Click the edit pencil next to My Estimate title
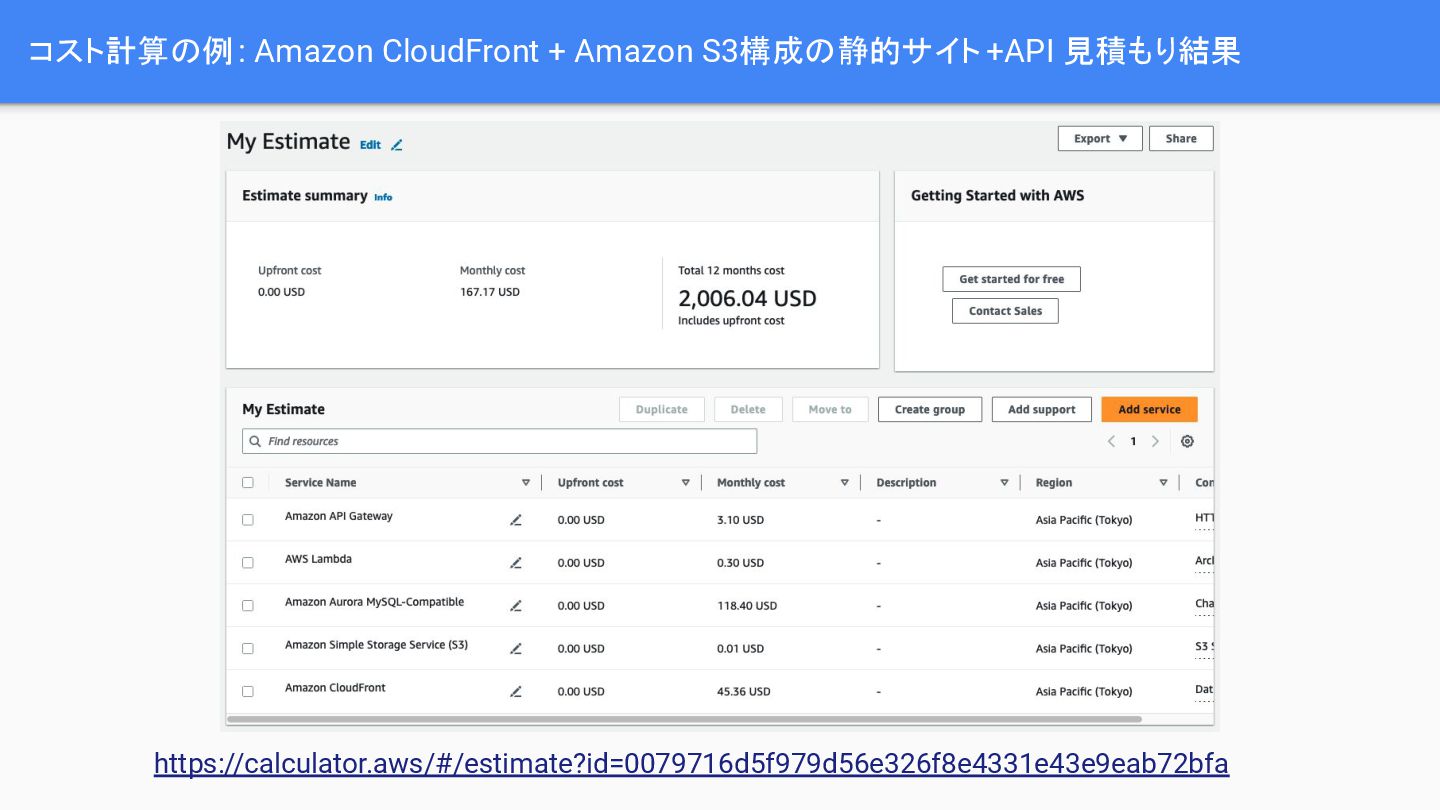 pos(396,145)
